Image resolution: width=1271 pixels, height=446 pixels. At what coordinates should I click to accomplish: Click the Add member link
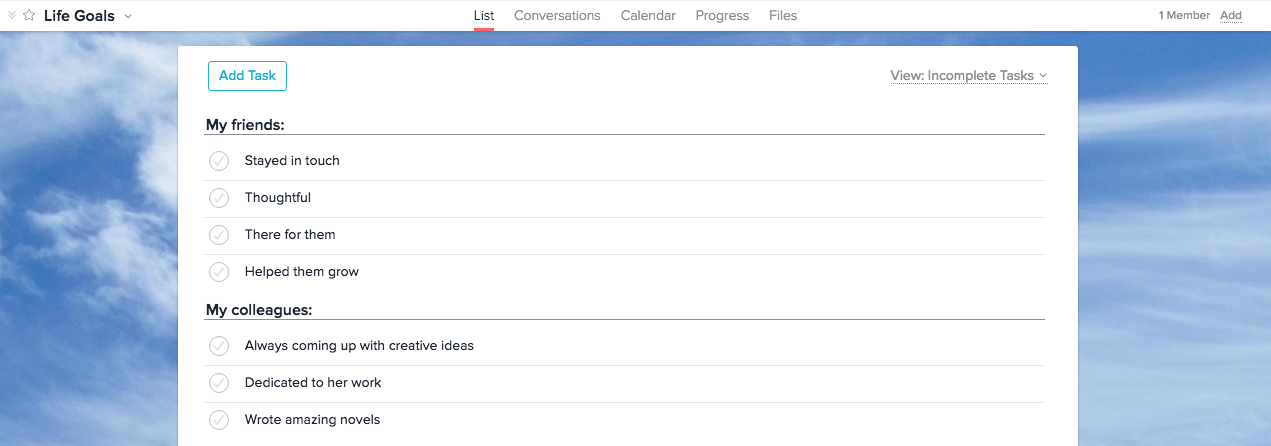[x=1231, y=16]
